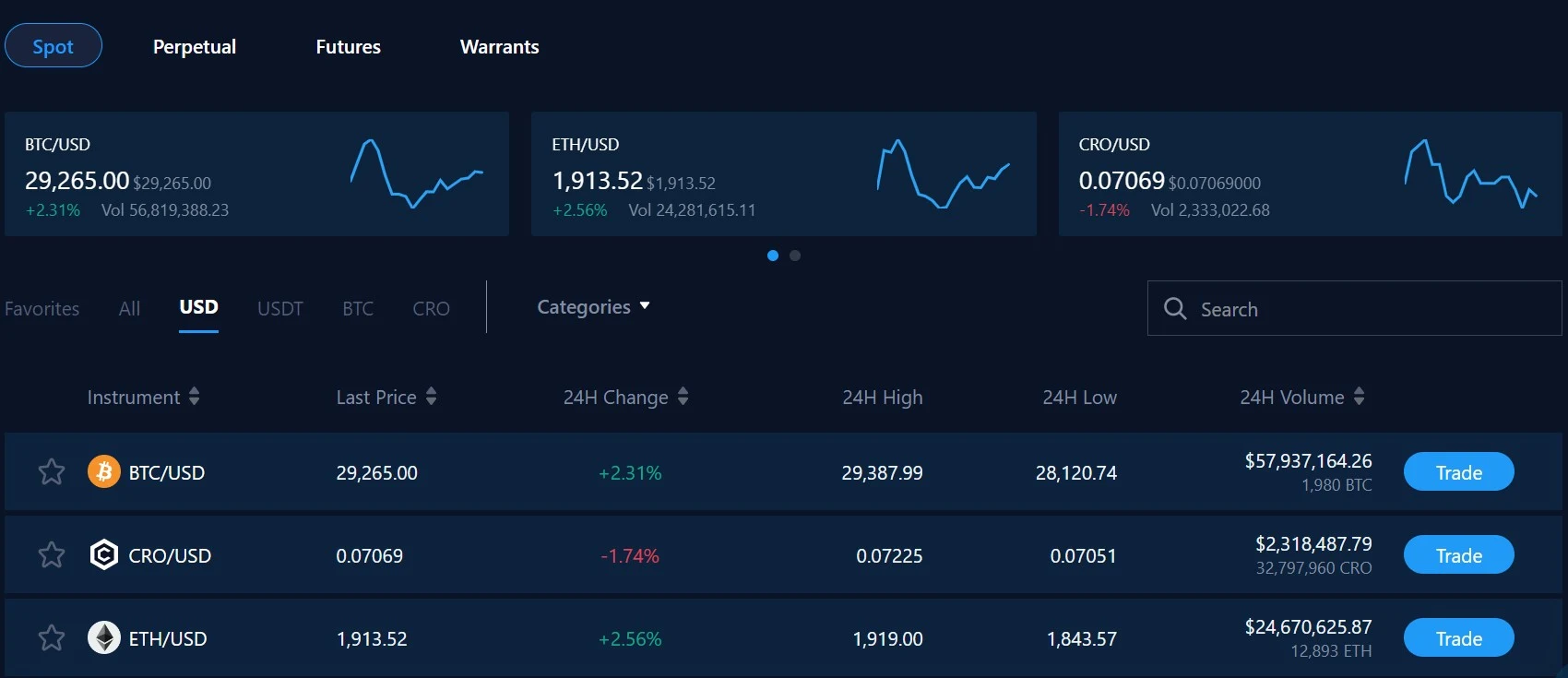Viewport: 1568px width, 678px height.
Task: Click volume $24,670,625.87 in ETH row
Action: 1308,626
